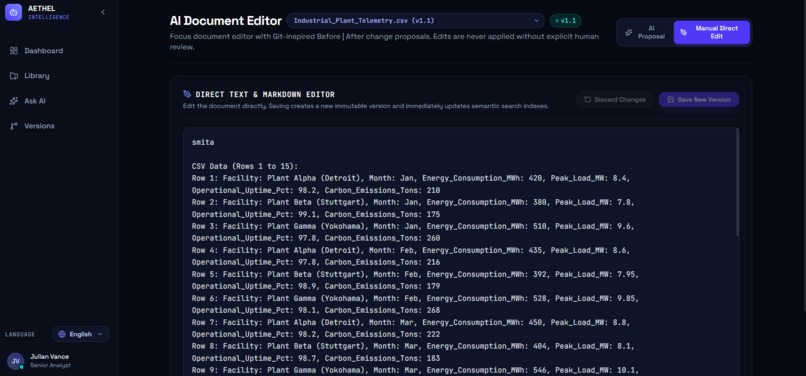The width and height of the screenshot is (806, 376).
Task: Collapse the sidebar with the chevron arrow
Action: tap(103, 12)
